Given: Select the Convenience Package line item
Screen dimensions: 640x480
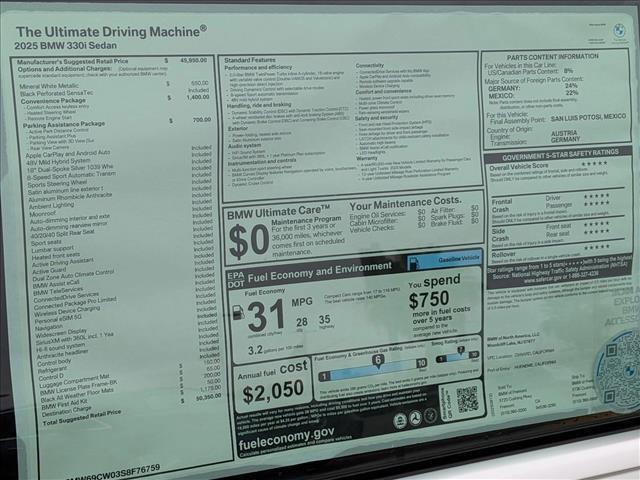Looking at the screenshot, I should point(52,99).
